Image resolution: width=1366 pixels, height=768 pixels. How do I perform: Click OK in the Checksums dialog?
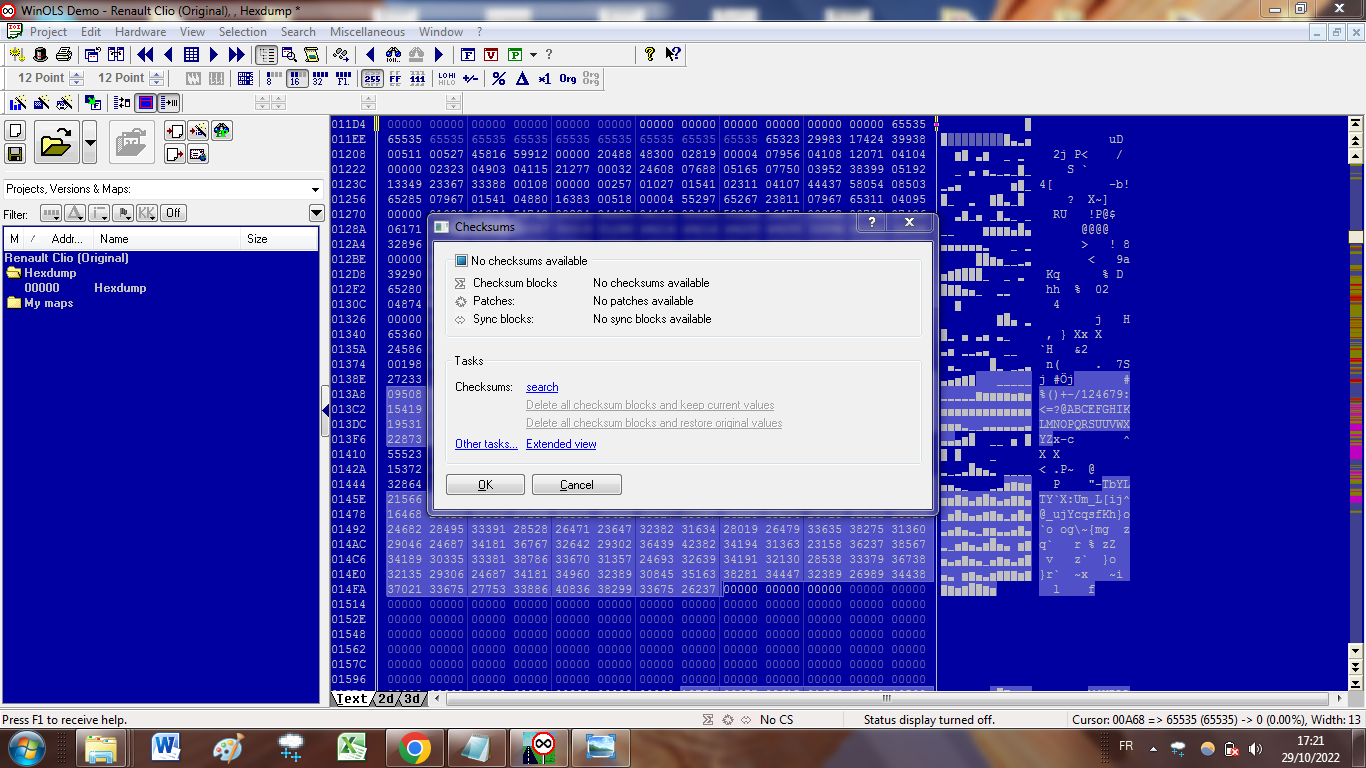click(485, 485)
